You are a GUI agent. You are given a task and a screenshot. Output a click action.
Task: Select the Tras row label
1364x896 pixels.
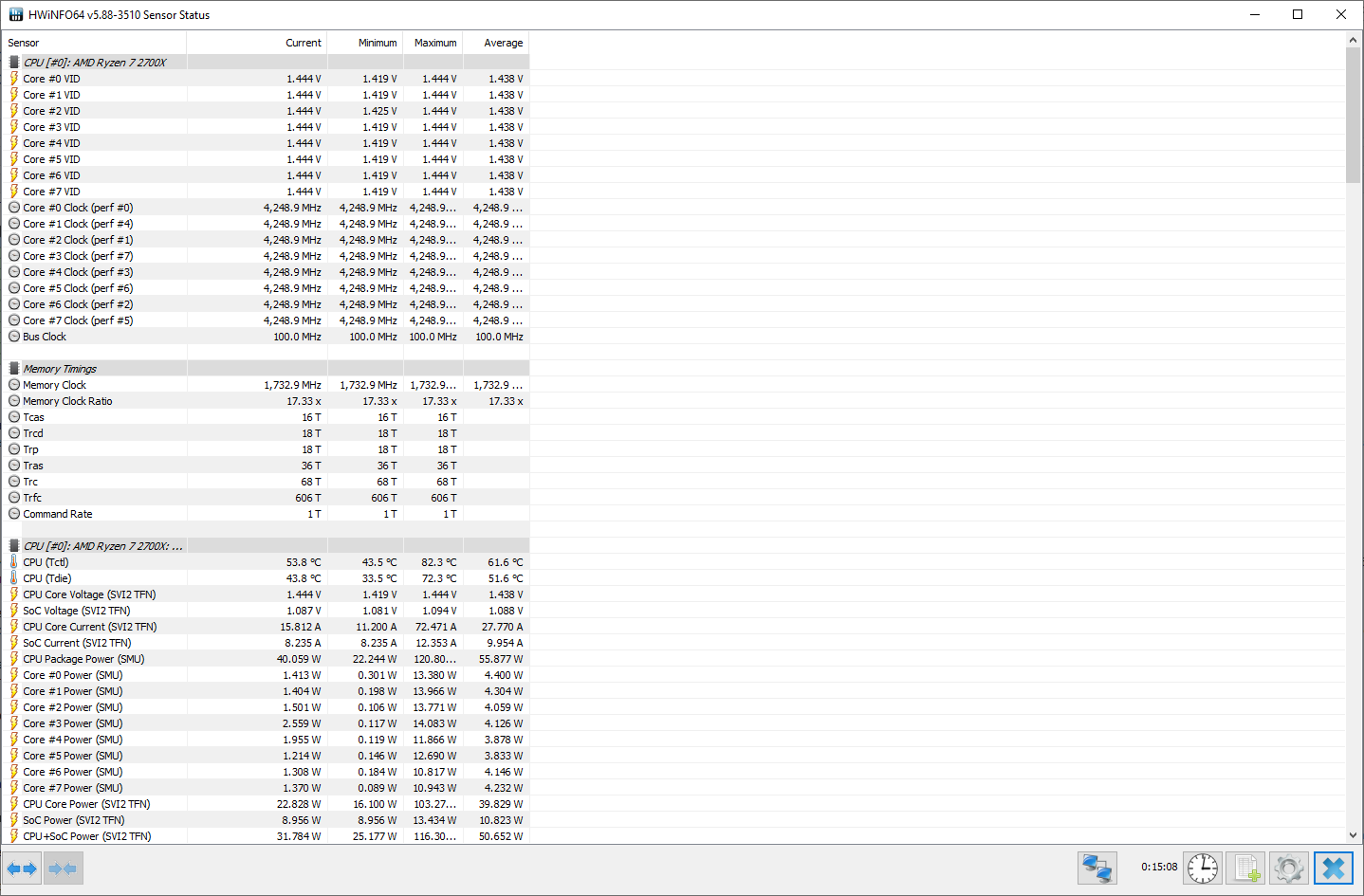33,466
